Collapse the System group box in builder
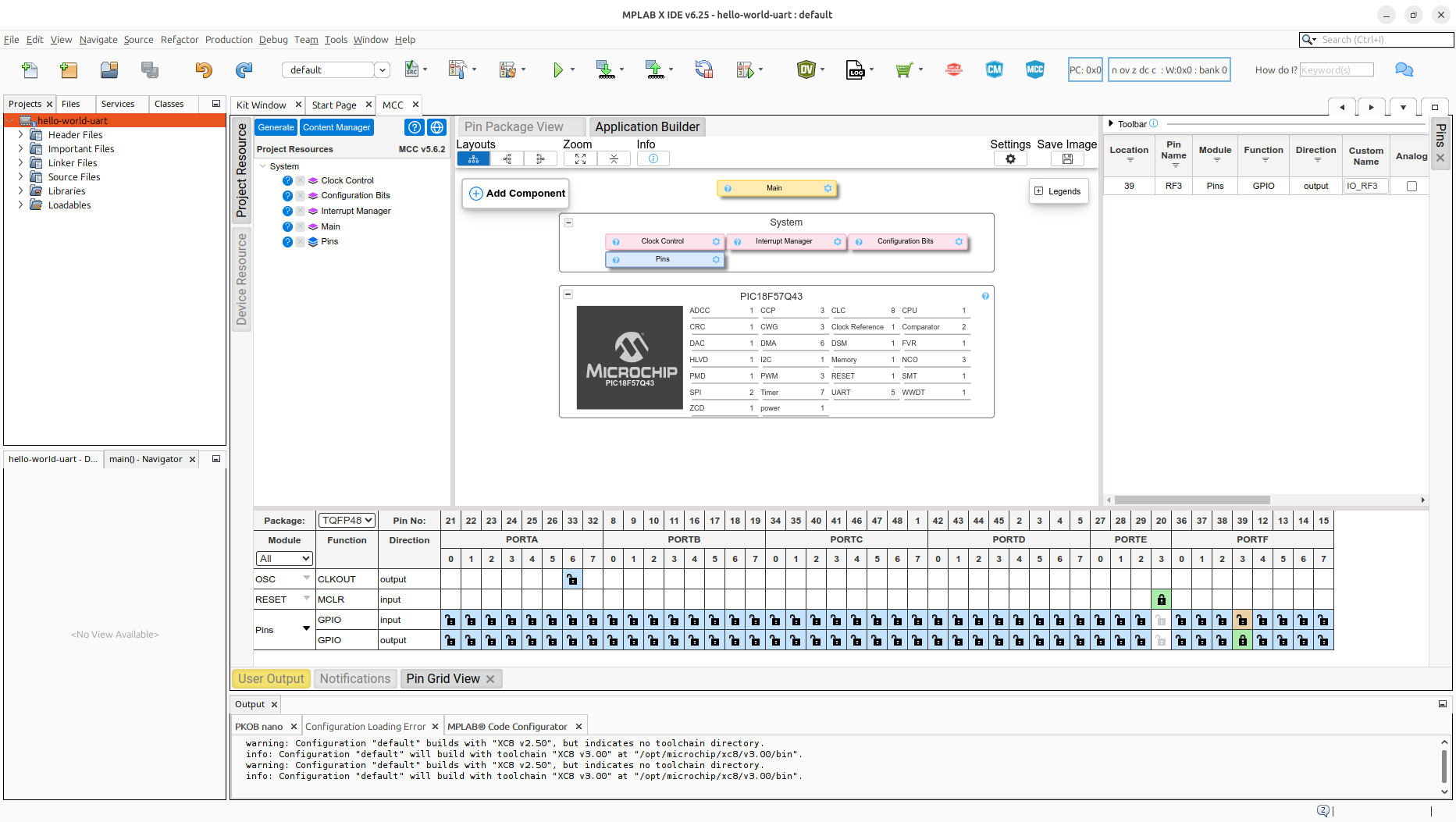This screenshot has width=1456, height=822. (568, 222)
